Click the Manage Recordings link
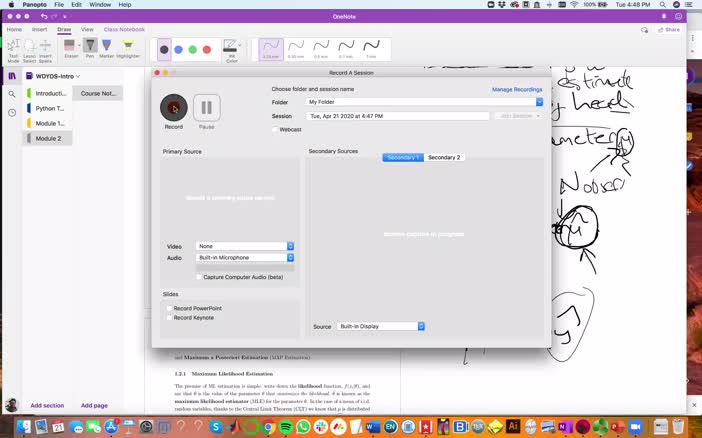702x438 pixels. click(516, 89)
